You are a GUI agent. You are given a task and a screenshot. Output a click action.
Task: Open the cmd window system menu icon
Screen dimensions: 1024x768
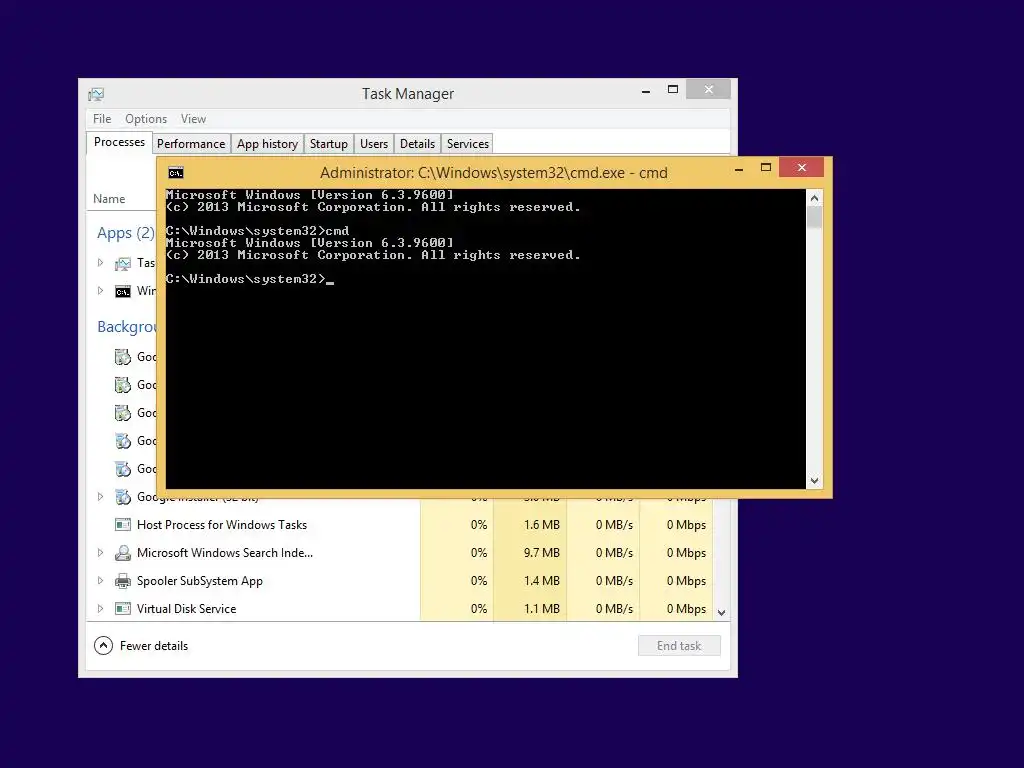coord(176,173)
